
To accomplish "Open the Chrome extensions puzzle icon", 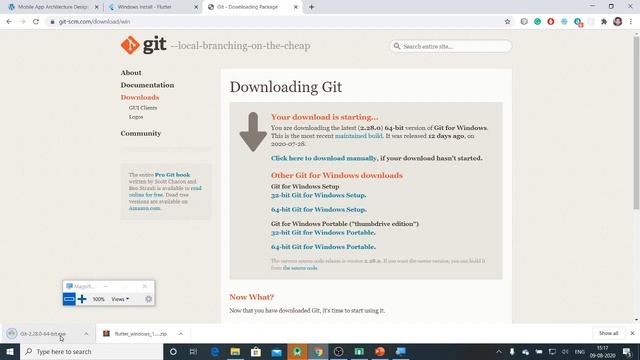I will [x=604, y=22].
